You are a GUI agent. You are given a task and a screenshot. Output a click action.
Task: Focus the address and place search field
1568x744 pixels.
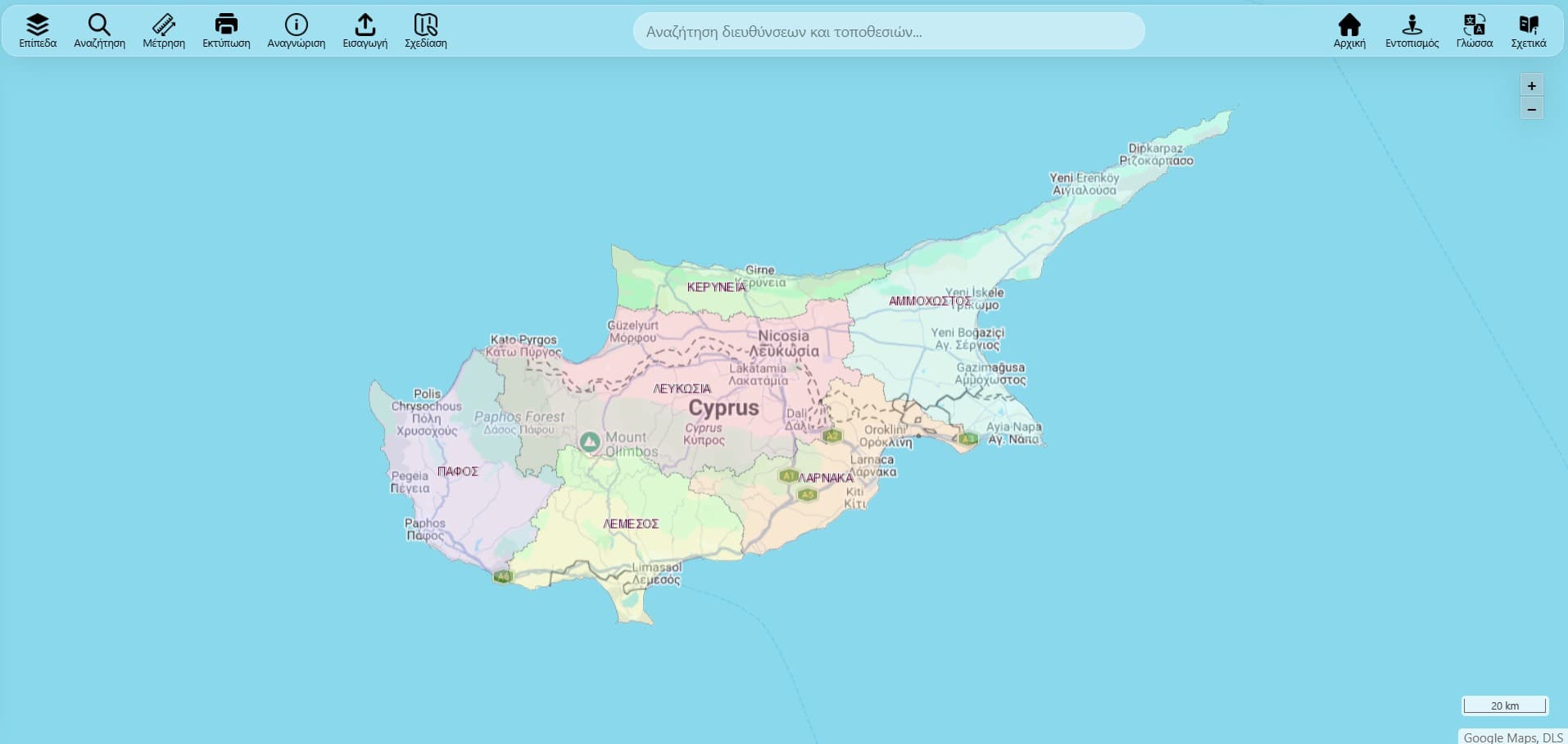tap(889, 31)
